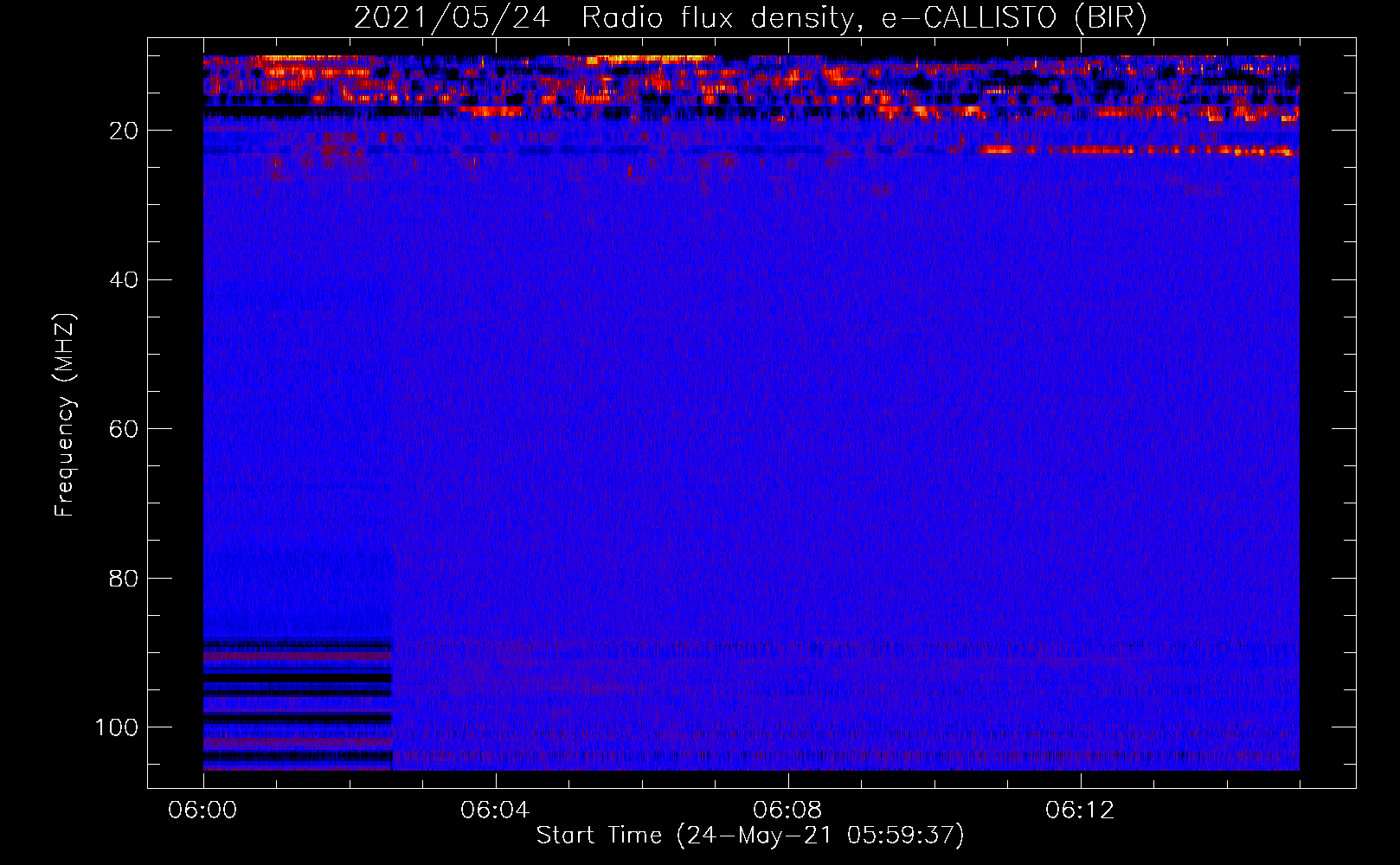Click the bright emission streak near 22 MHz
The width and height of the screenshot is (1400, 865).
point(1136,151)
